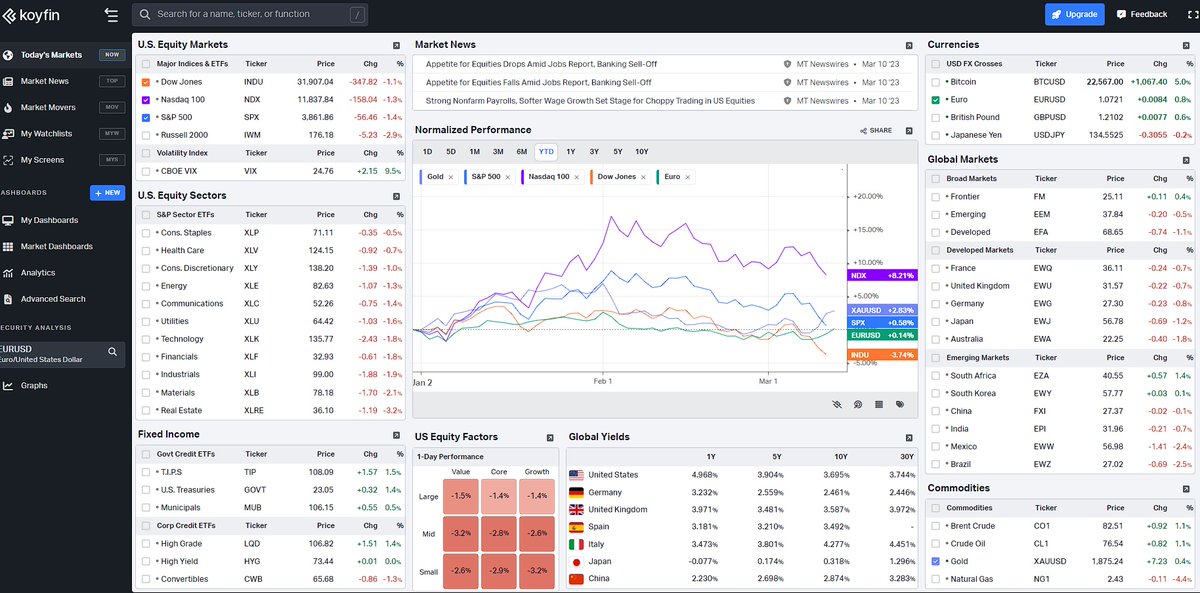This screenshot has height=593, width=1200.
Task: Click the Upgrade button
Action: [x=1075, y=14]
